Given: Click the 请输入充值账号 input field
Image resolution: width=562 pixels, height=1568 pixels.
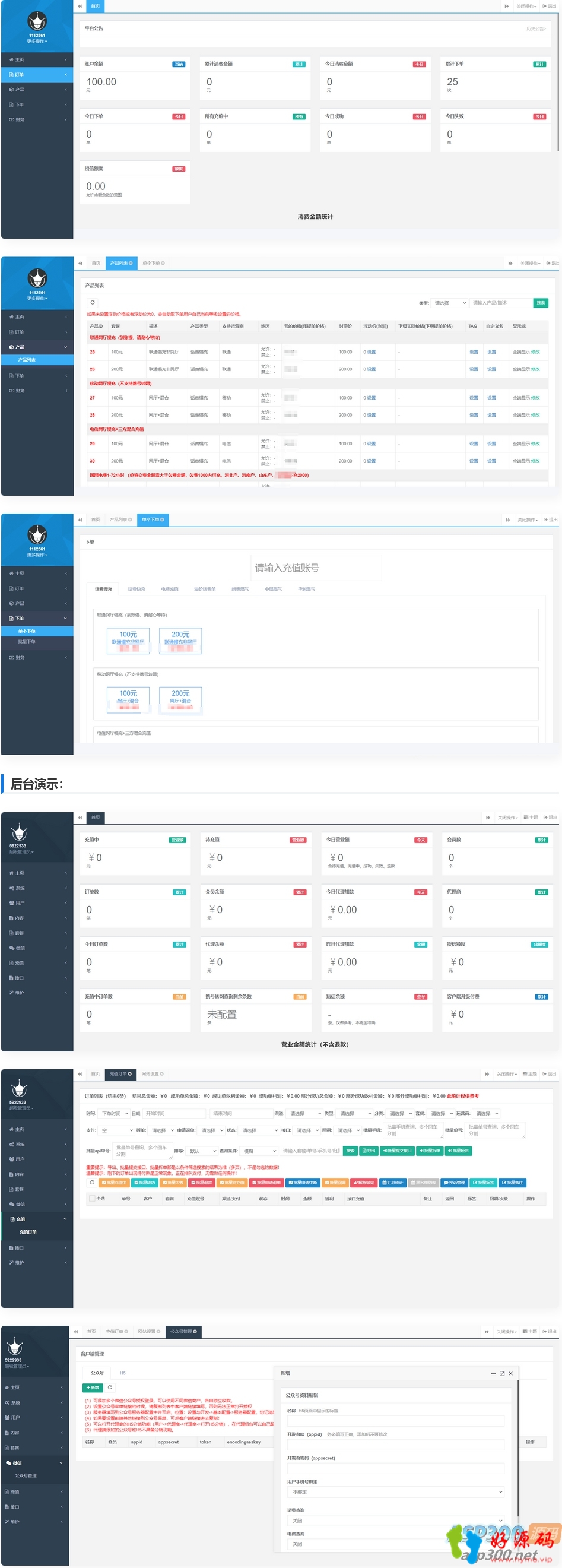Looking at the screenshot, I should [316, 568].
